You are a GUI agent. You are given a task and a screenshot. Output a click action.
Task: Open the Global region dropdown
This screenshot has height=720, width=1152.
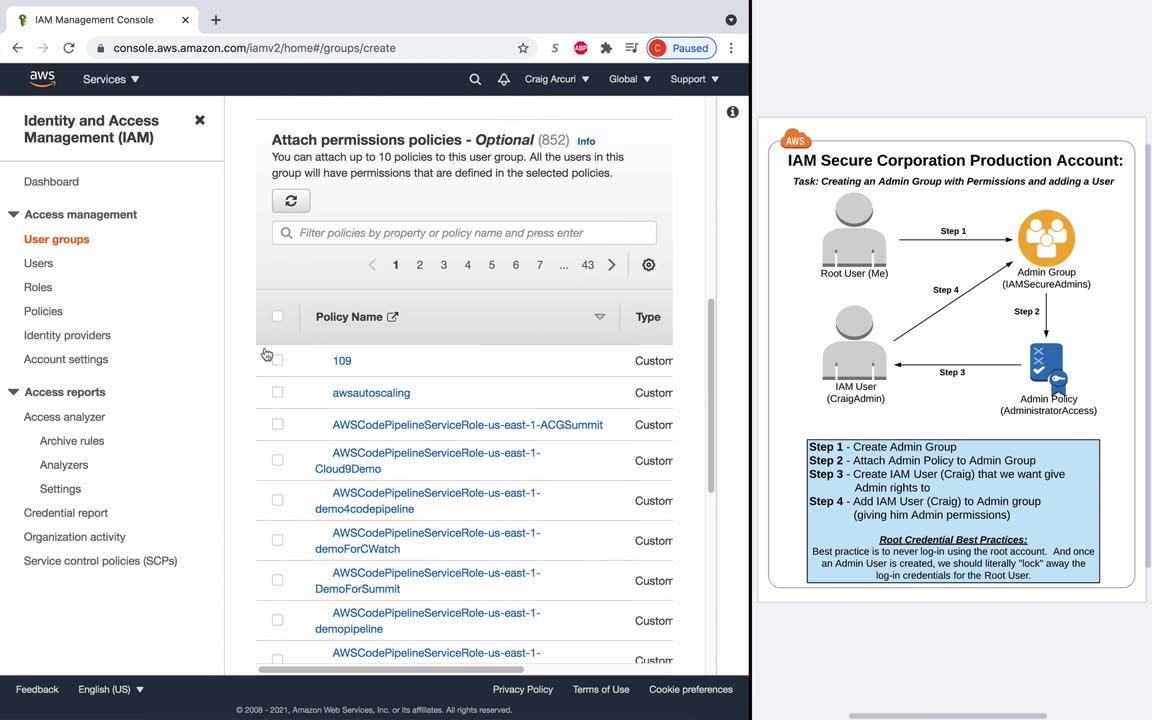pos(630,79)
